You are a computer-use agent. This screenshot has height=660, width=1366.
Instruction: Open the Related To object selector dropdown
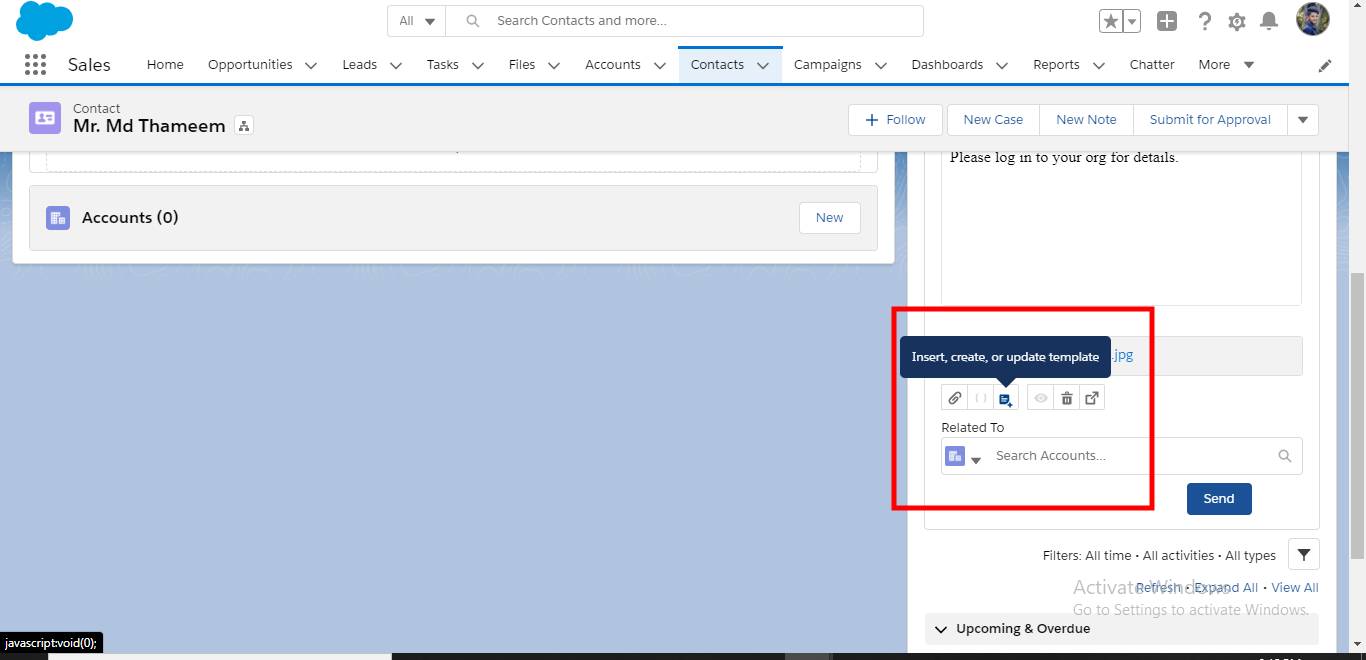click(x=977, y=459)
